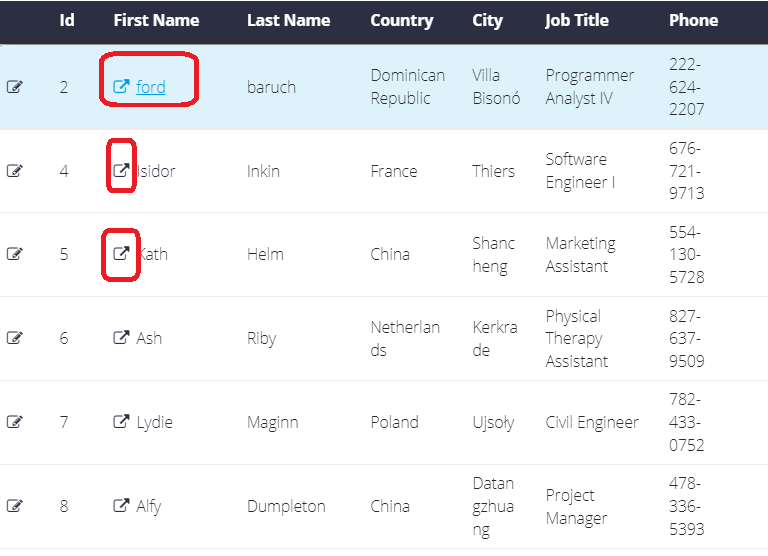The width and height of the screenshot is (768, 556).
Task: Click the Last Name column header
Action: pyautogui.click(x=288, y=20)
